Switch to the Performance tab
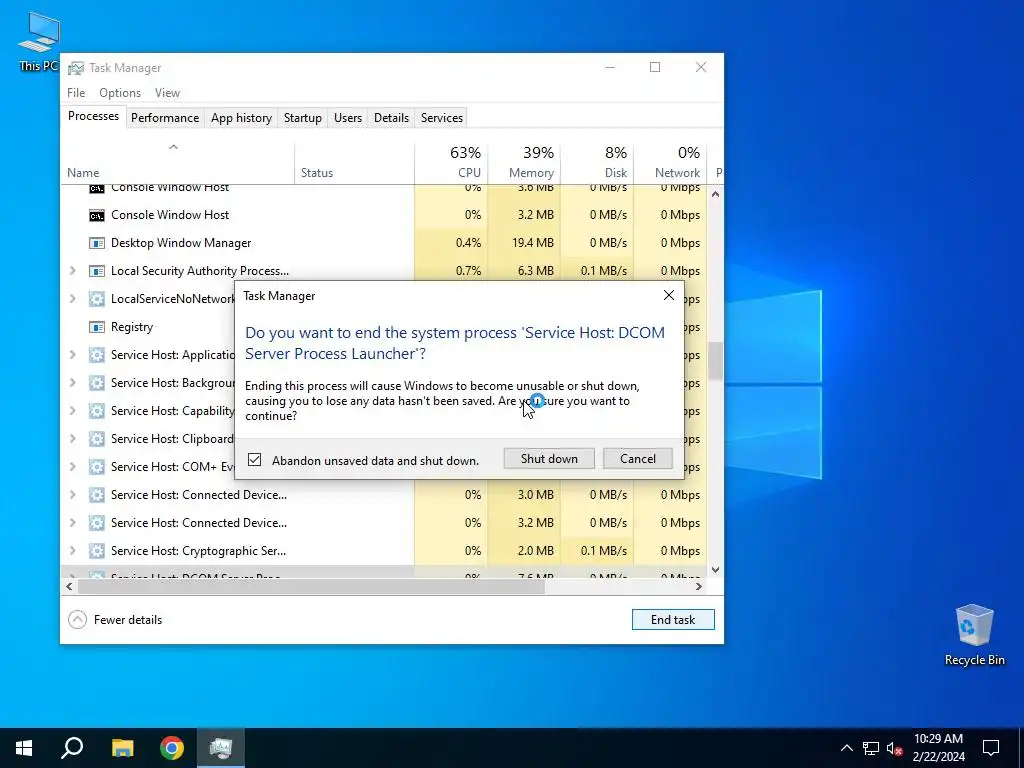 [165, 118]
